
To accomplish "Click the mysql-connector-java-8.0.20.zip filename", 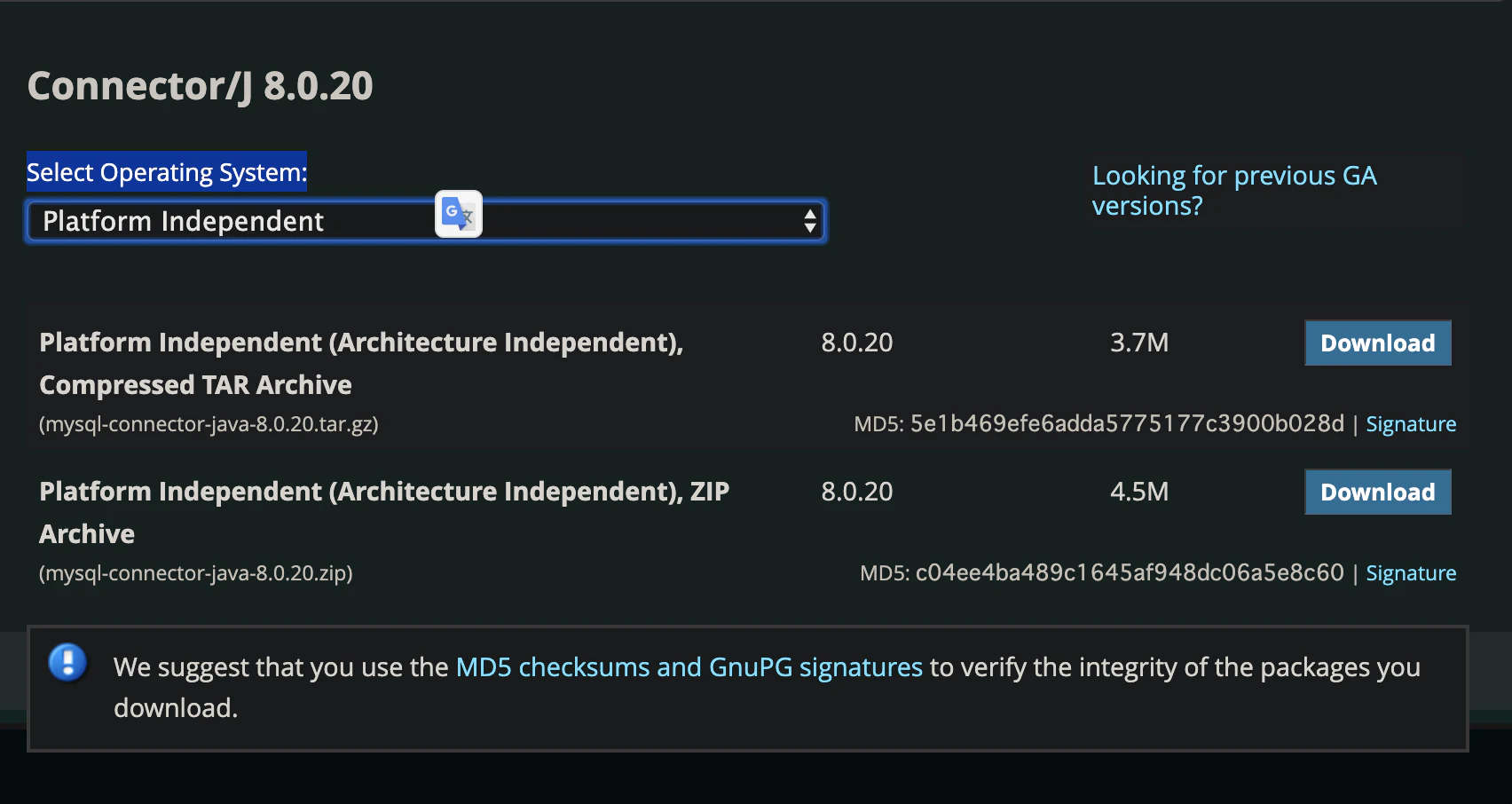I will [195, 573].
